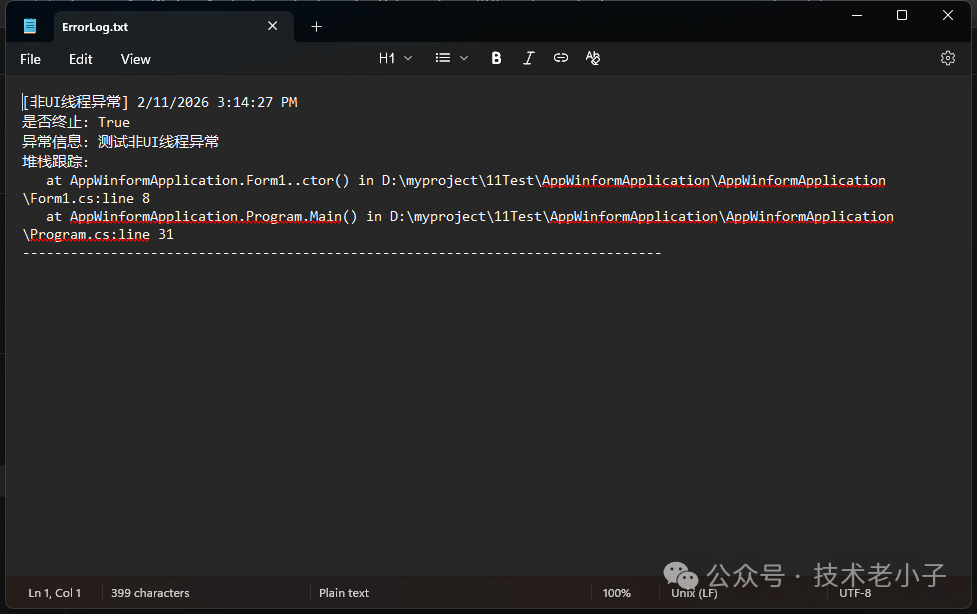Screen dimensions: 977x614
Task: Expand the H1 heading dropdown
Action: point(395,59)
